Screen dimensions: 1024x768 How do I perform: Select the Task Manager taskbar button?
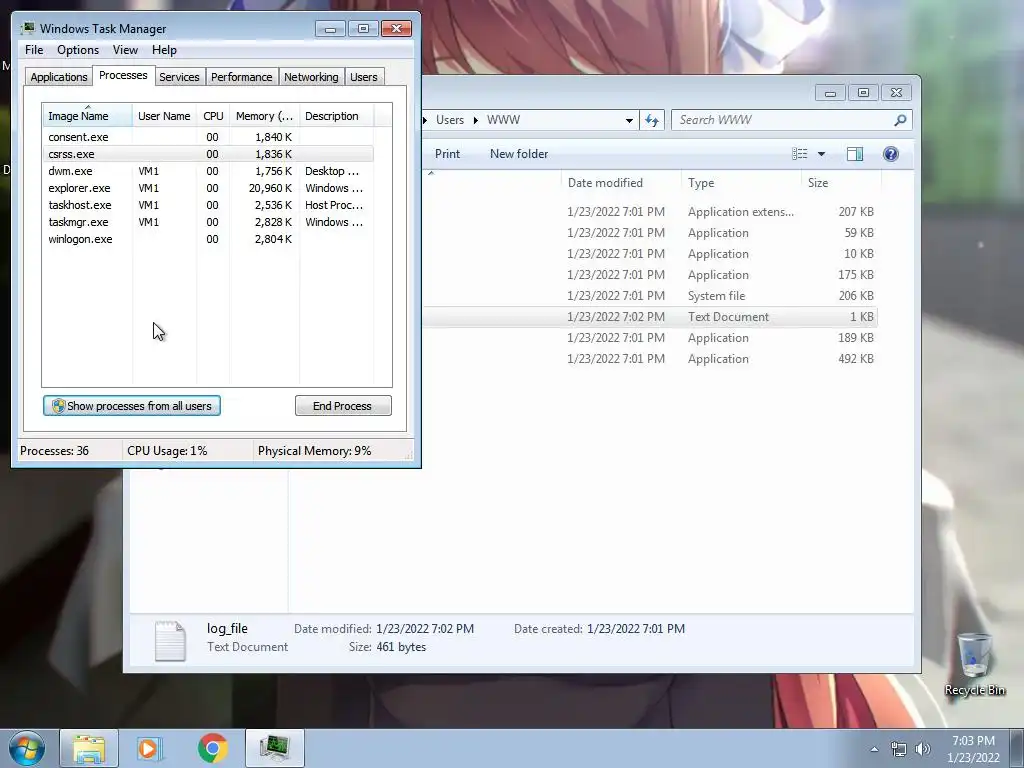coord(274,748)
